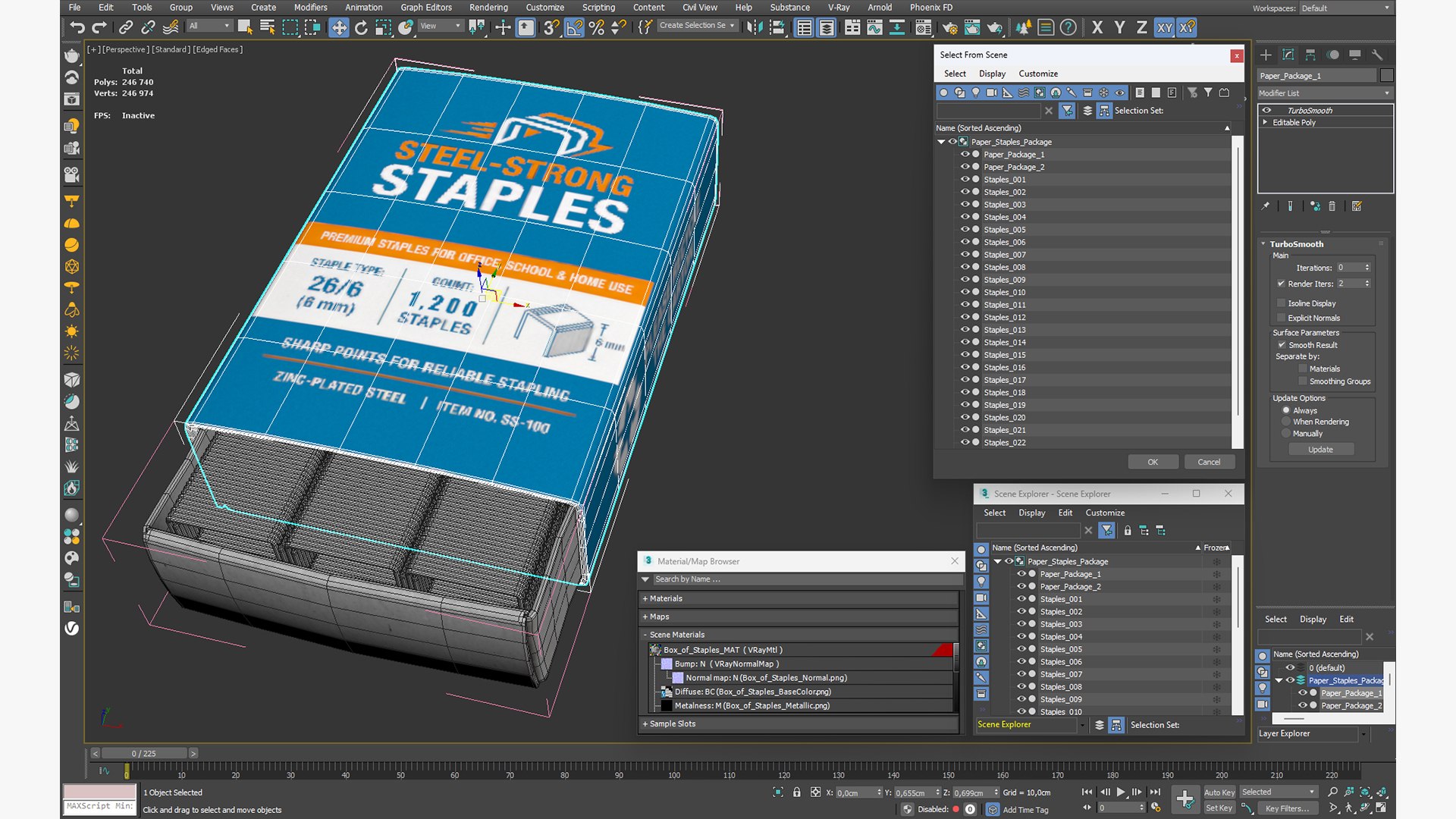Restrict to Z axis button

pos(1141,27)
